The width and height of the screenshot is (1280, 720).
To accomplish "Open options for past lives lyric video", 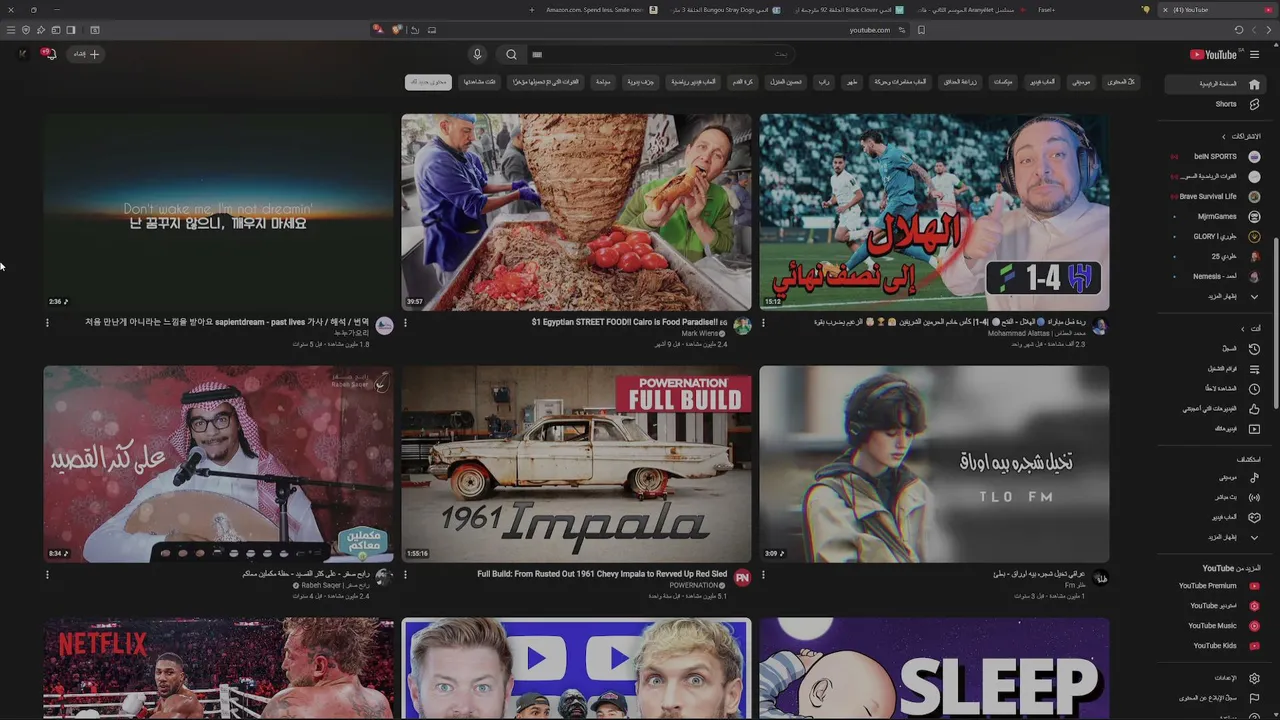I will click(x=47, y=323).
